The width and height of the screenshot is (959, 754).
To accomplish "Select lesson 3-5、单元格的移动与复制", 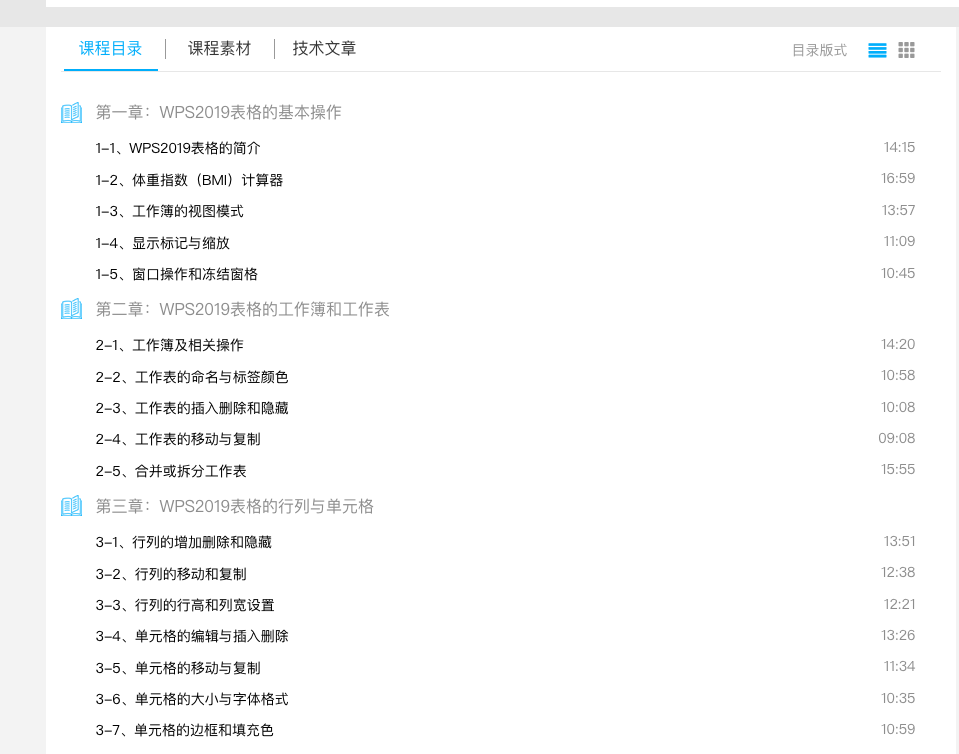I will 178,668.
